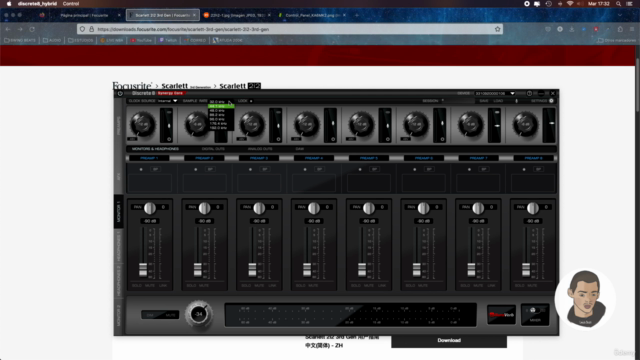
Task: Click the 48V button under Preamp 3 knob
Action: [241, 139]
